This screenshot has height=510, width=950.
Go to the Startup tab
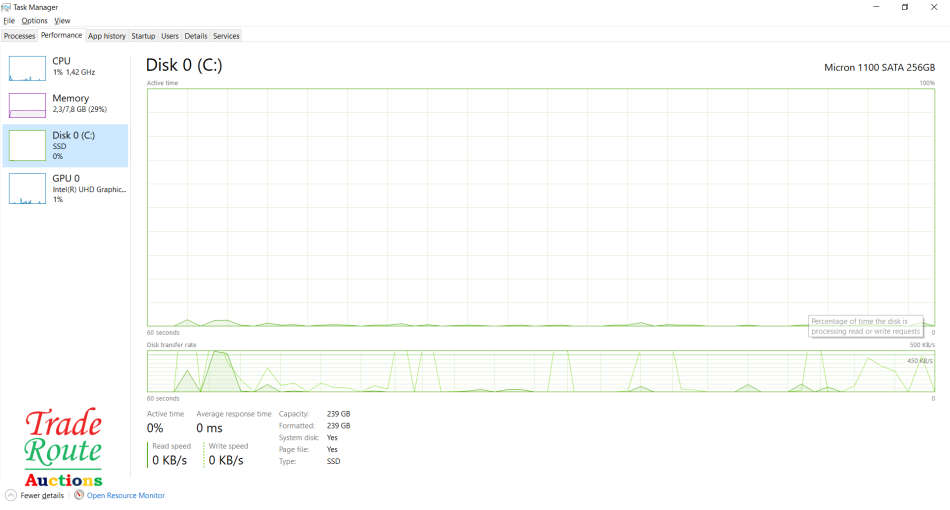tap(143, 36)
